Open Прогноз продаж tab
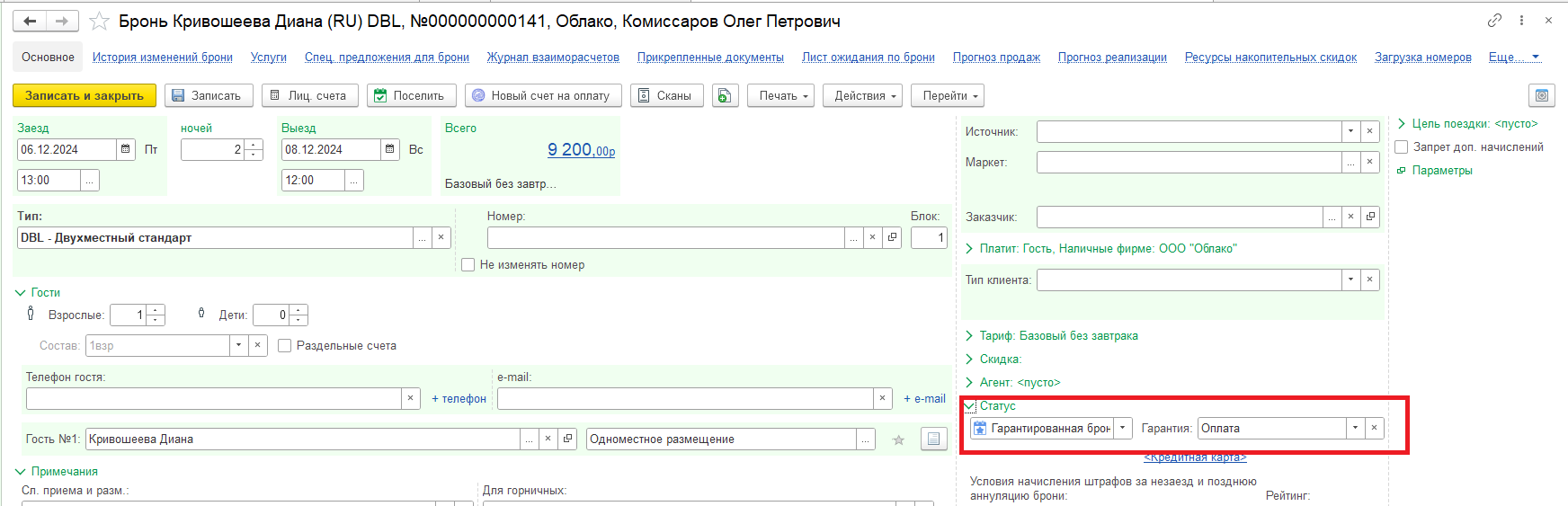Image resolution: width=1568 pixels, height=506 pixels. click(x=996, y=57)
